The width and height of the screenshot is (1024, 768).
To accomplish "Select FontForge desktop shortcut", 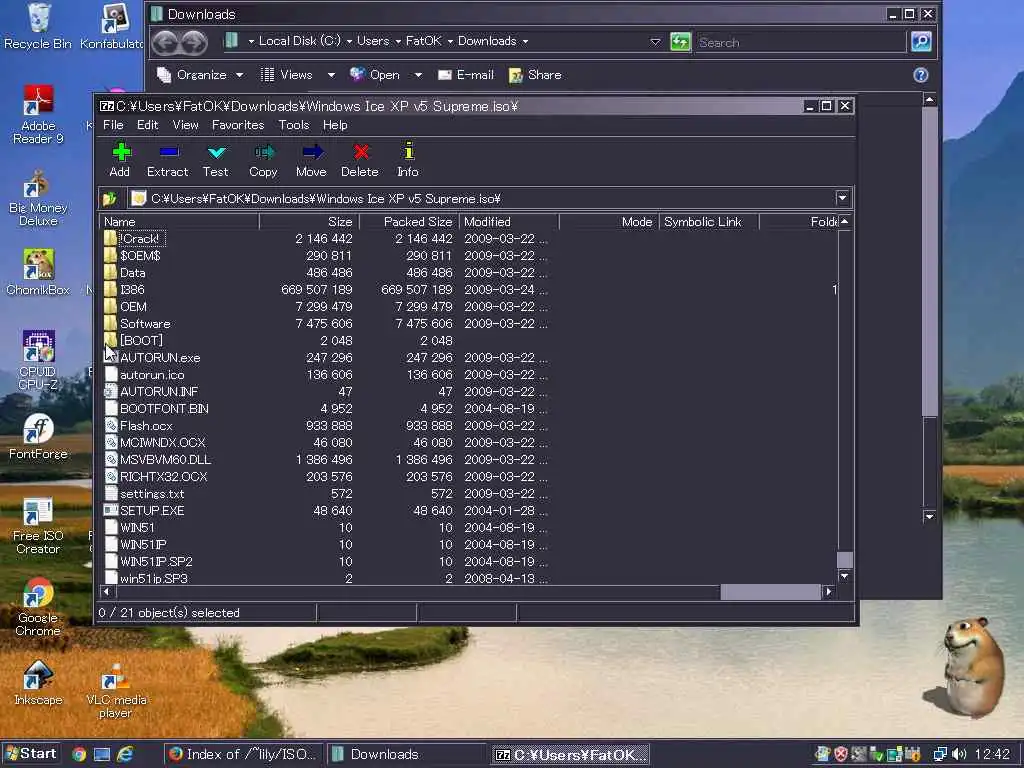I will point(38,437).
